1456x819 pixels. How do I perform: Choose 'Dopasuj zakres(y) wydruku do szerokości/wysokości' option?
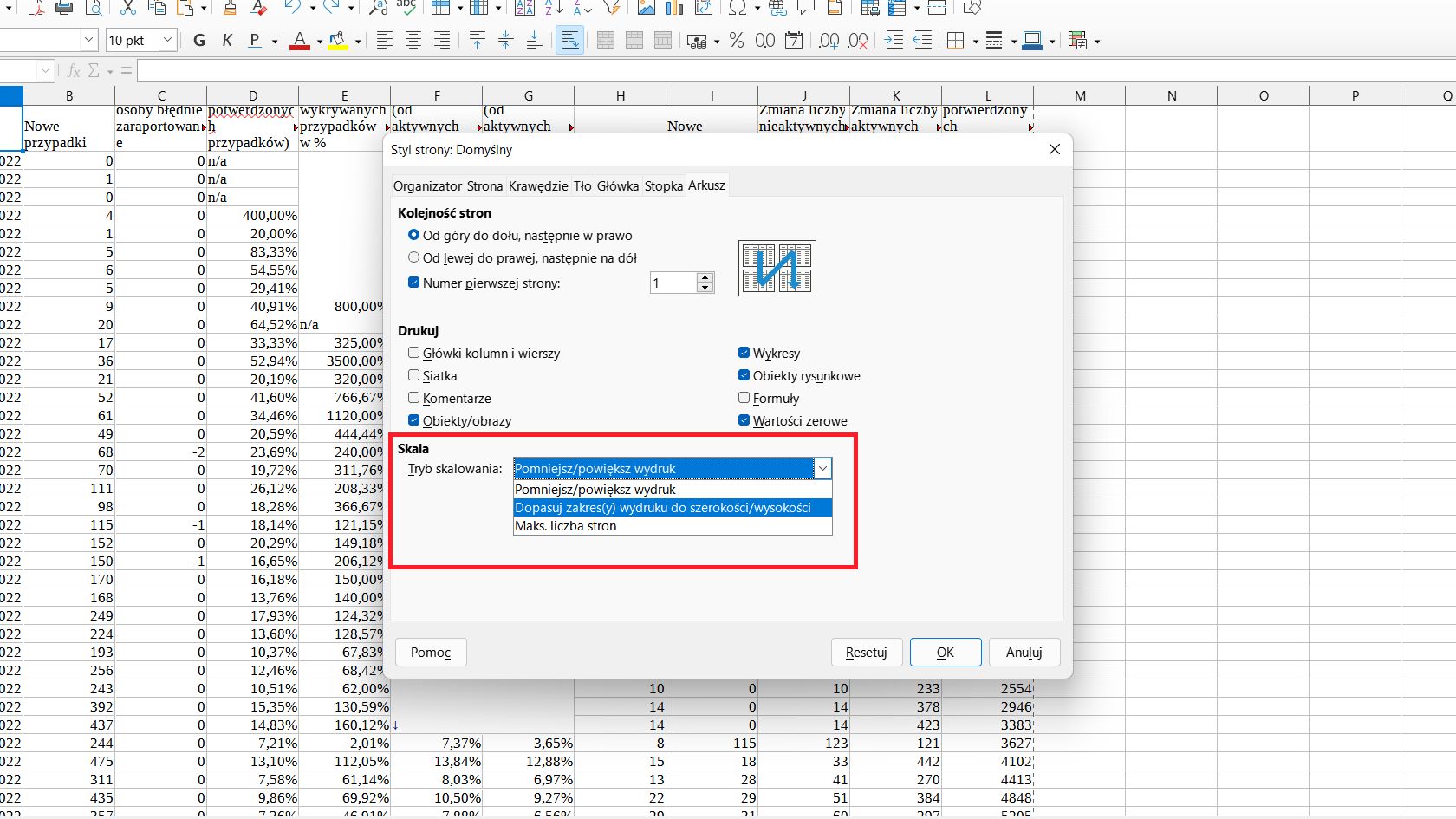(x=663, y=508)
